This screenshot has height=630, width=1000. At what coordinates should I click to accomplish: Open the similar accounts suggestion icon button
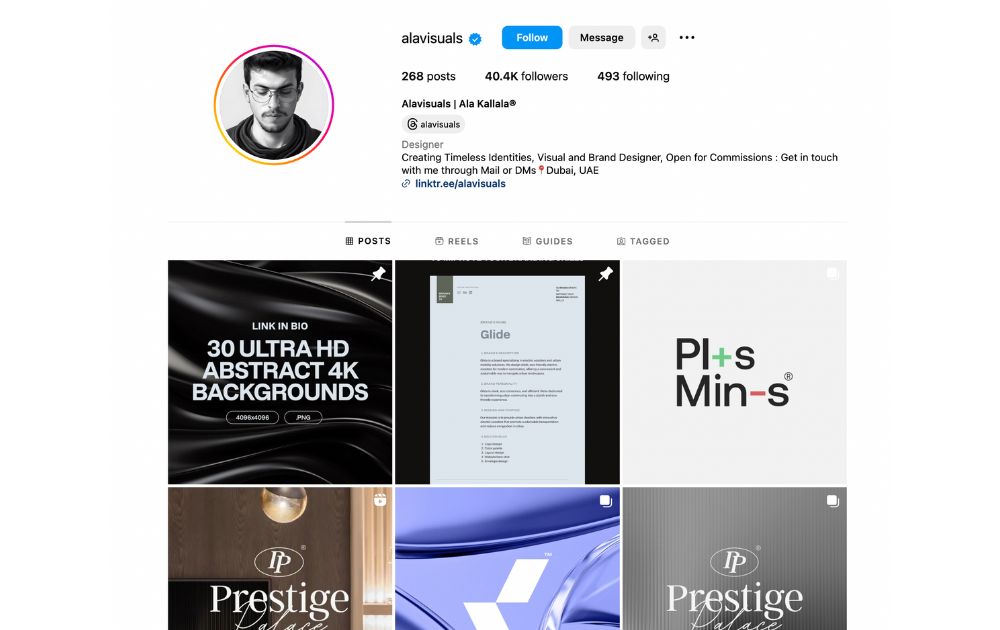tap(653, 38)
